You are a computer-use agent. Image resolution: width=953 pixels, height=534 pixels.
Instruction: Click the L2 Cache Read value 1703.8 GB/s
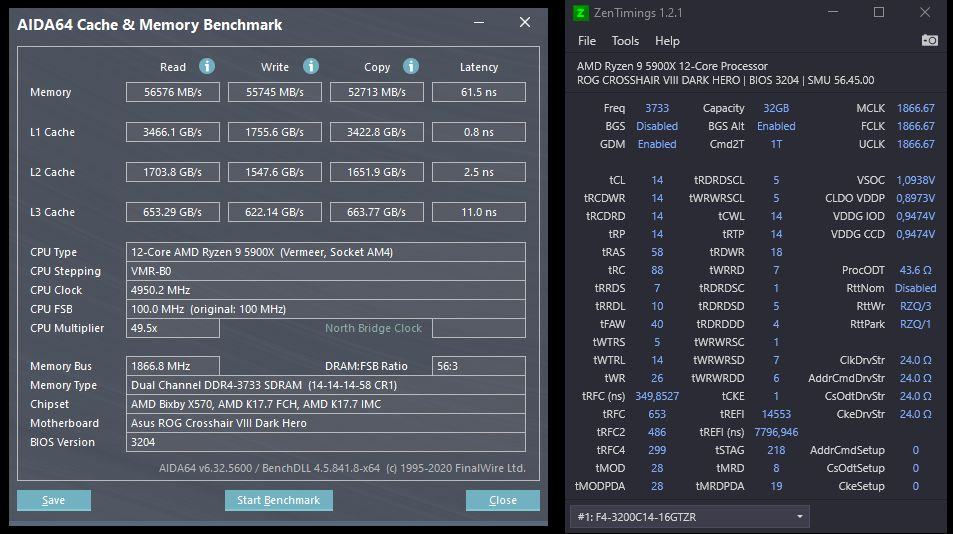point(173,172)
